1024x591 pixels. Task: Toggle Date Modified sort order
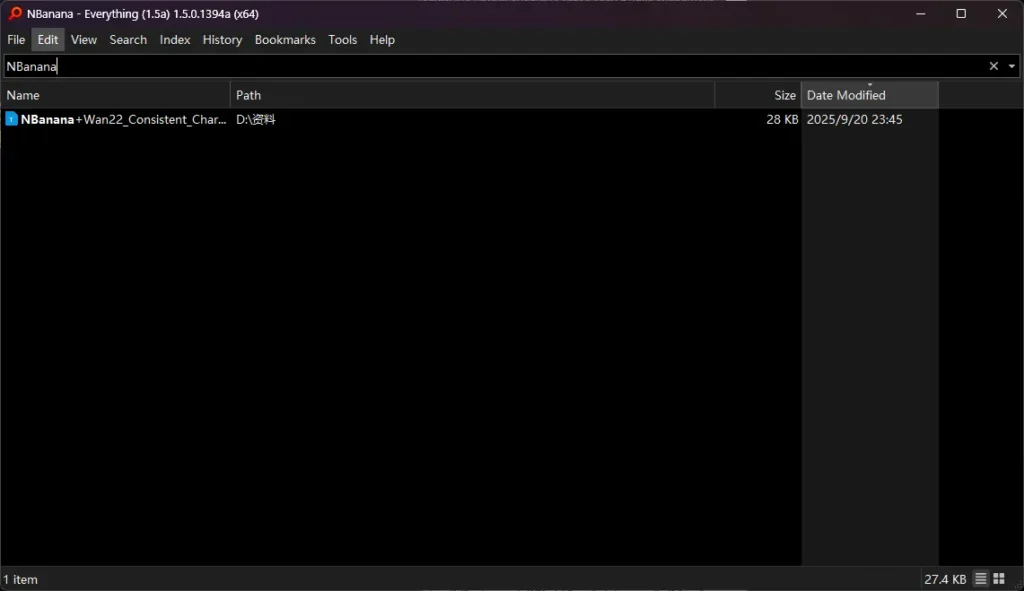[x=868, y=95]
